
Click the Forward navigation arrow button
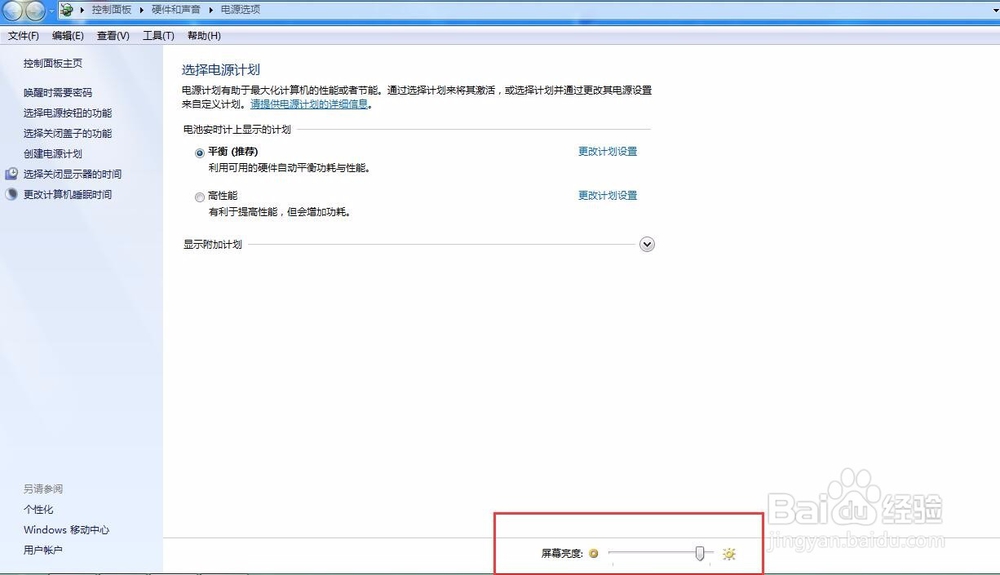point(35,10)
